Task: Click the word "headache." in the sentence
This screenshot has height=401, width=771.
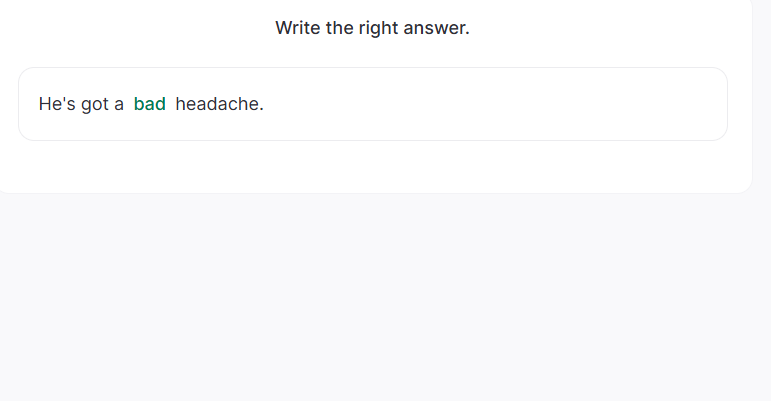Action: (219, 104)
